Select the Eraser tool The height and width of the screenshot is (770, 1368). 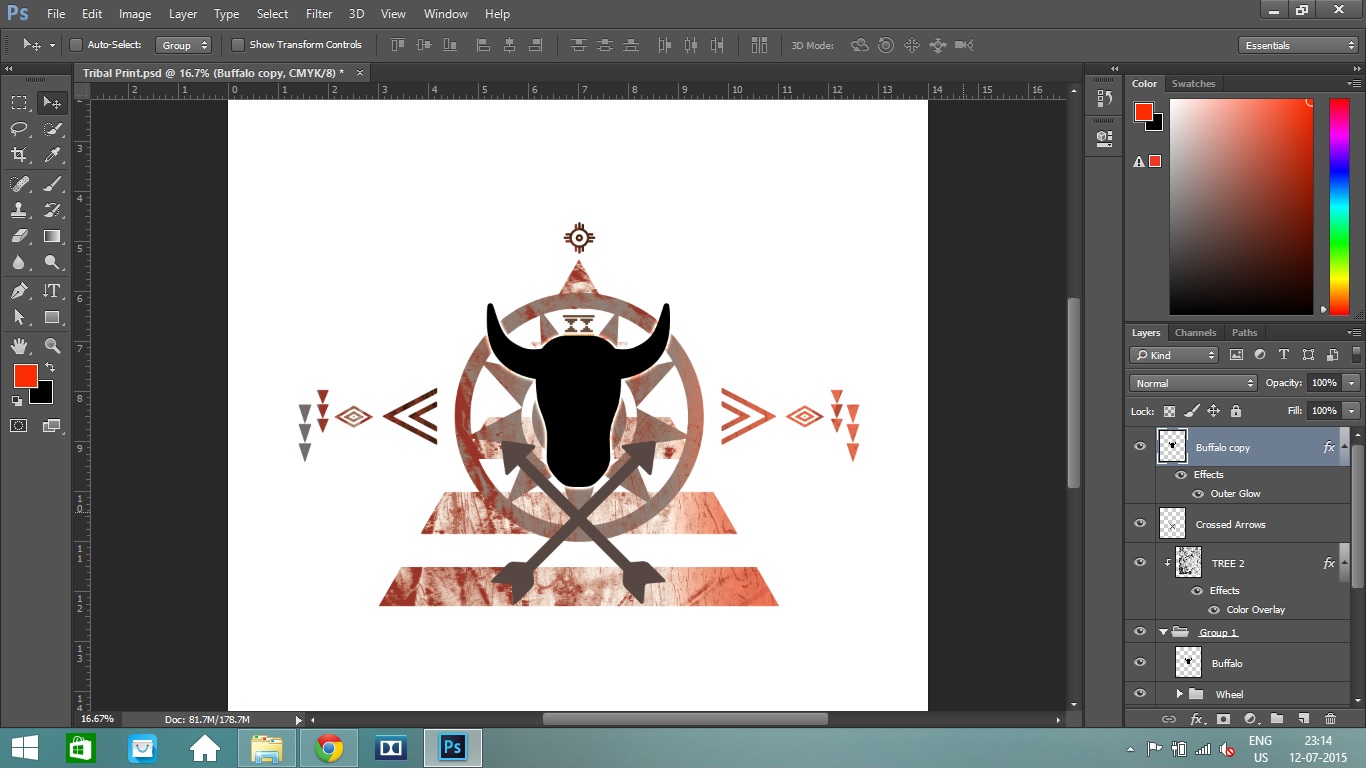19,237
